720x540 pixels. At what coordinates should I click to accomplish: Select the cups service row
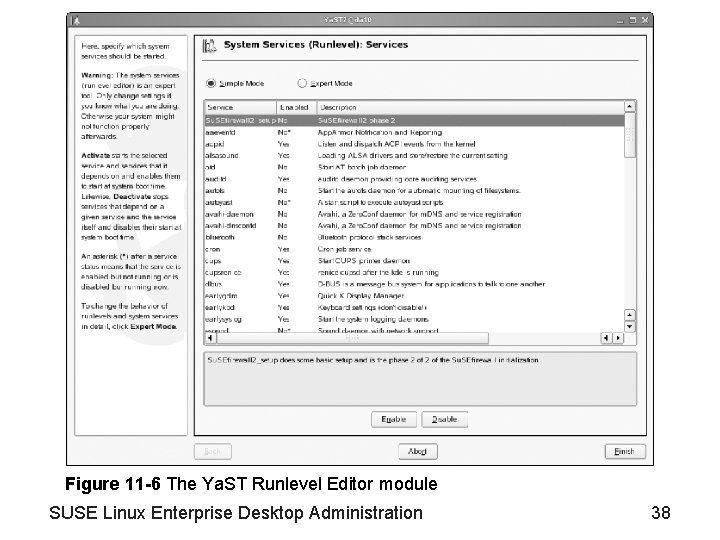[x=414, y=261]
